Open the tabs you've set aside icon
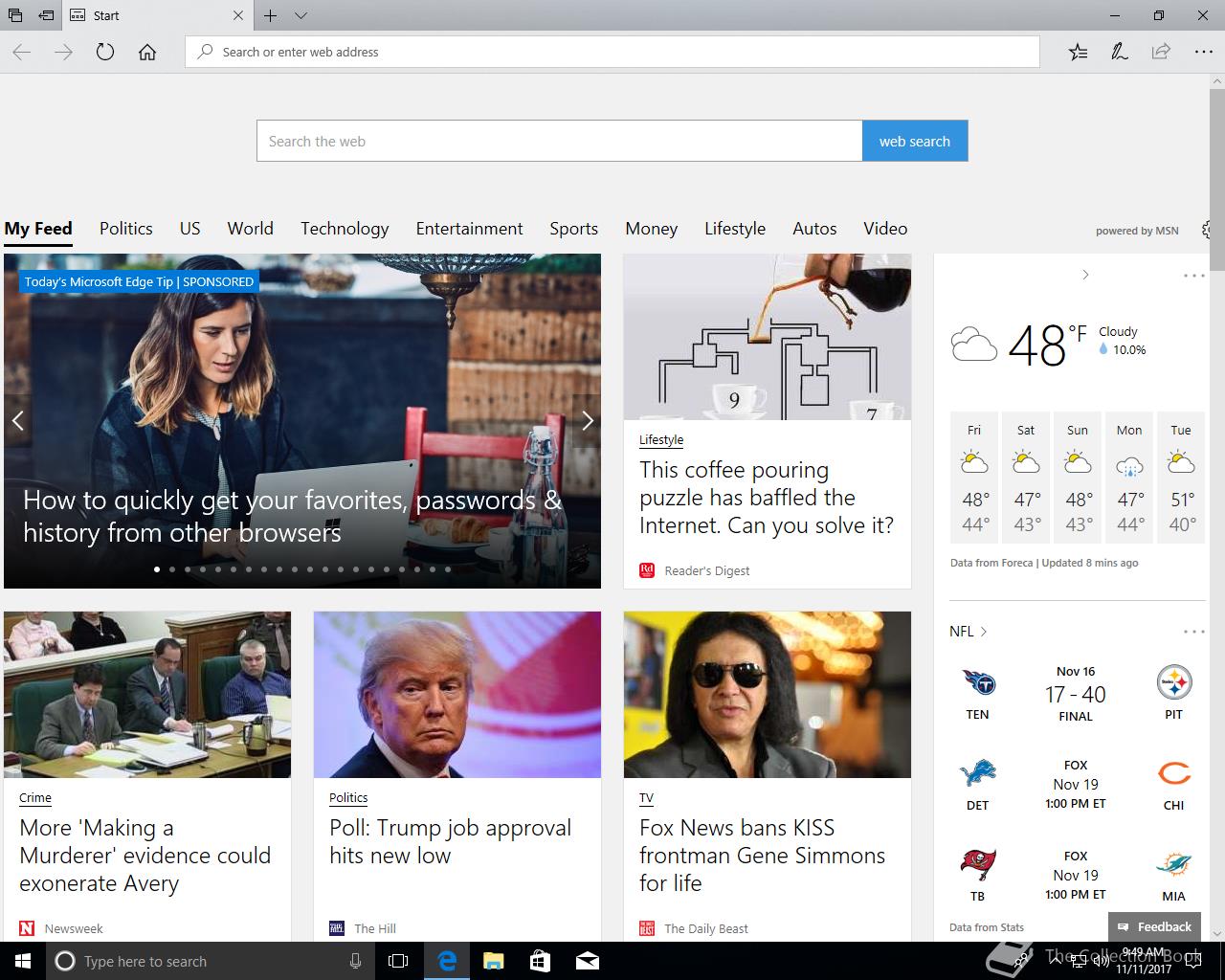Viewport: 1225px width, 980px height. tap(15, 15)
